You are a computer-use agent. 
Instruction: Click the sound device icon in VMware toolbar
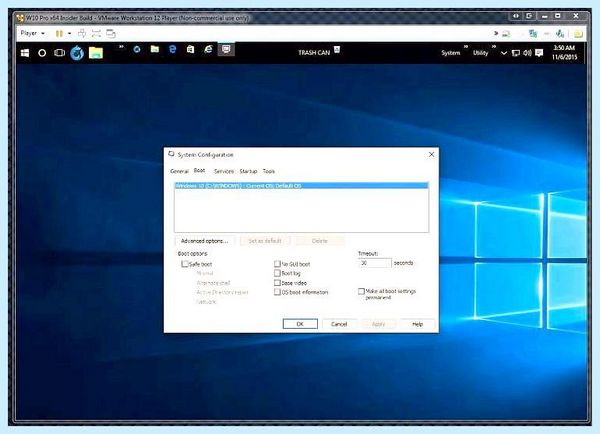[560, 34]
